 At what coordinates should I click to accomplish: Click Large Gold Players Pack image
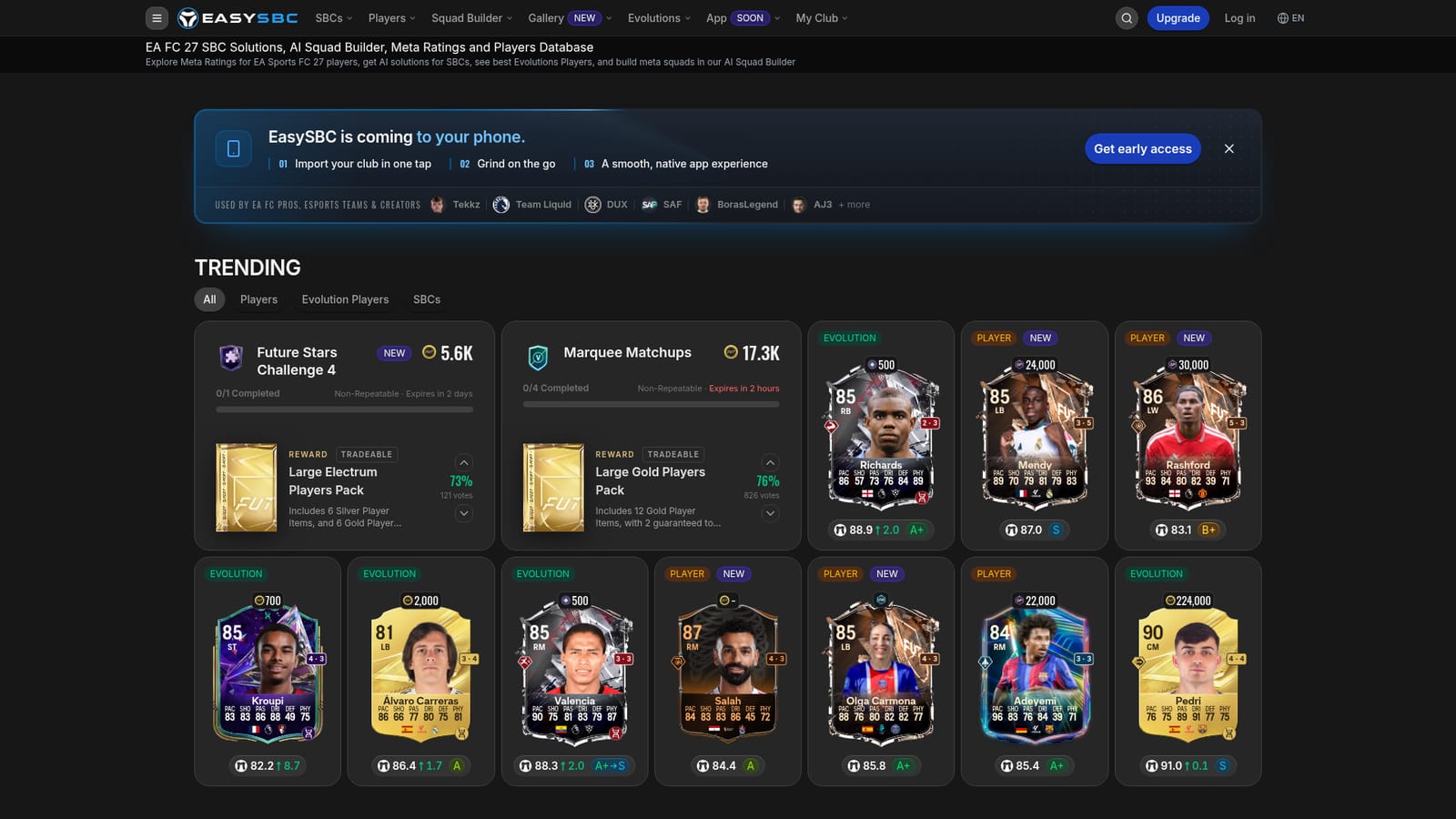(x=553, y=488)
